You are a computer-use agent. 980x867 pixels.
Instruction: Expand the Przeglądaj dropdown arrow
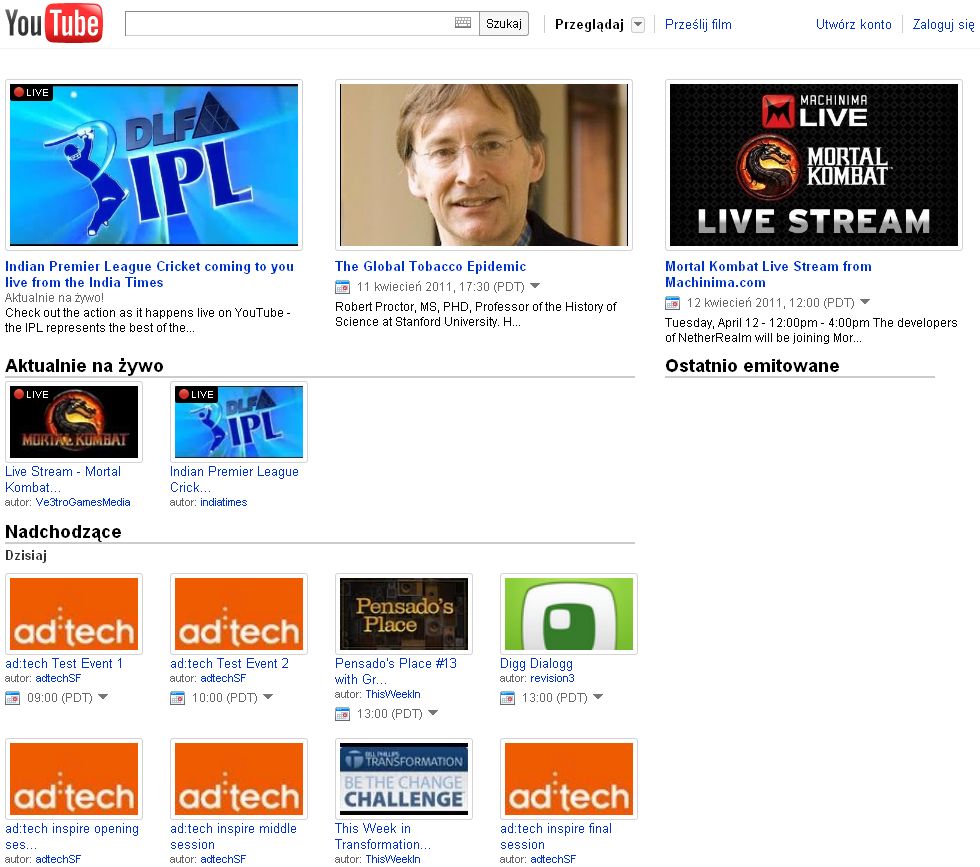click(638, 25)
